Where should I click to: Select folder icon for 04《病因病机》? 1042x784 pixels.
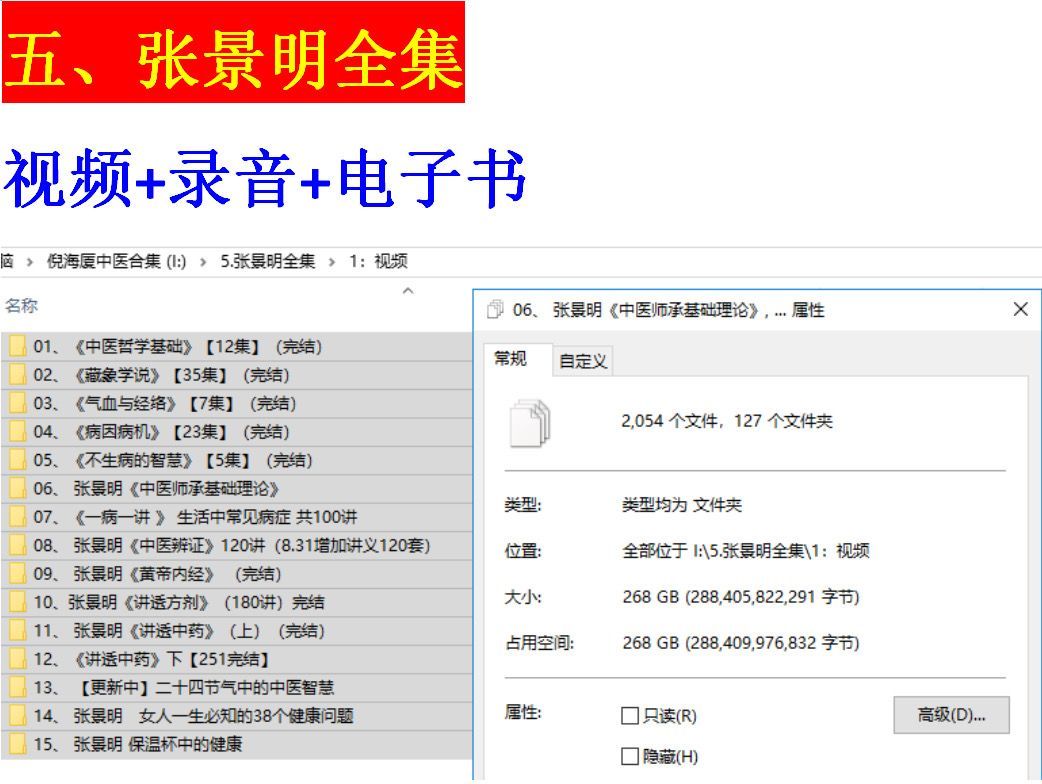17,432
